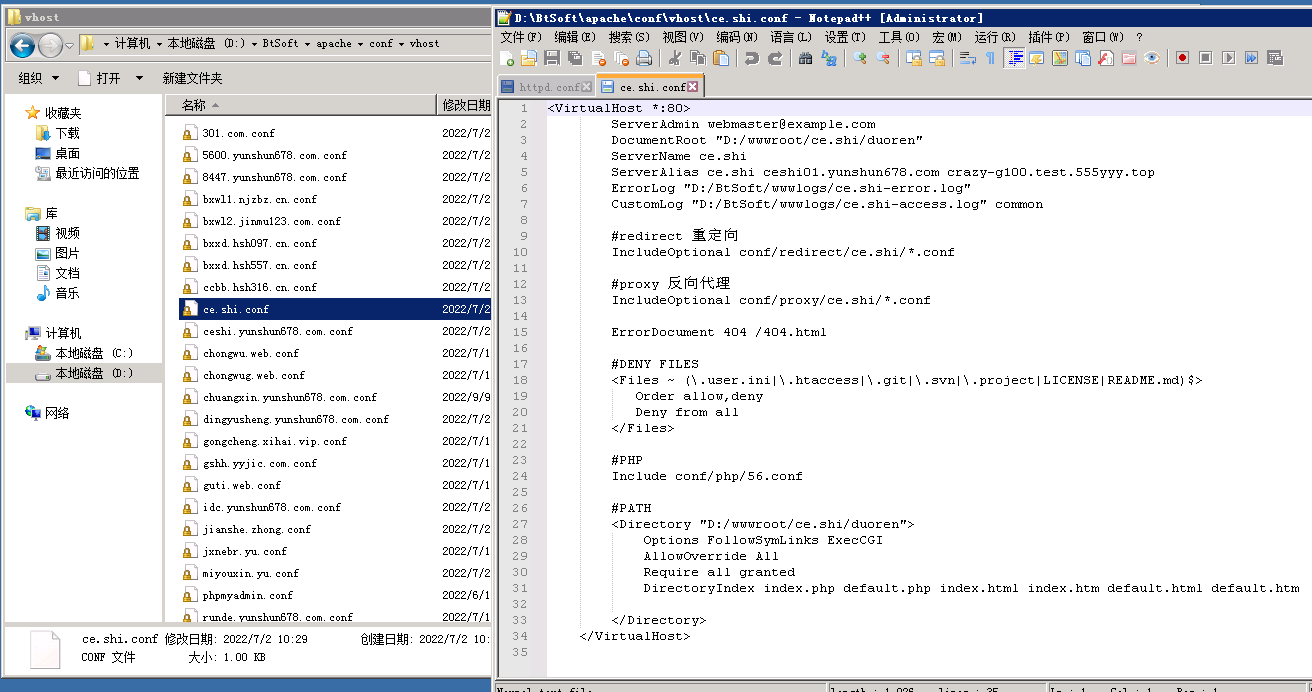The height and width of the screenshot is (692, 1312).
Task: Toggle the indent guide toolbar button
Action: (x=1015, y=58)
